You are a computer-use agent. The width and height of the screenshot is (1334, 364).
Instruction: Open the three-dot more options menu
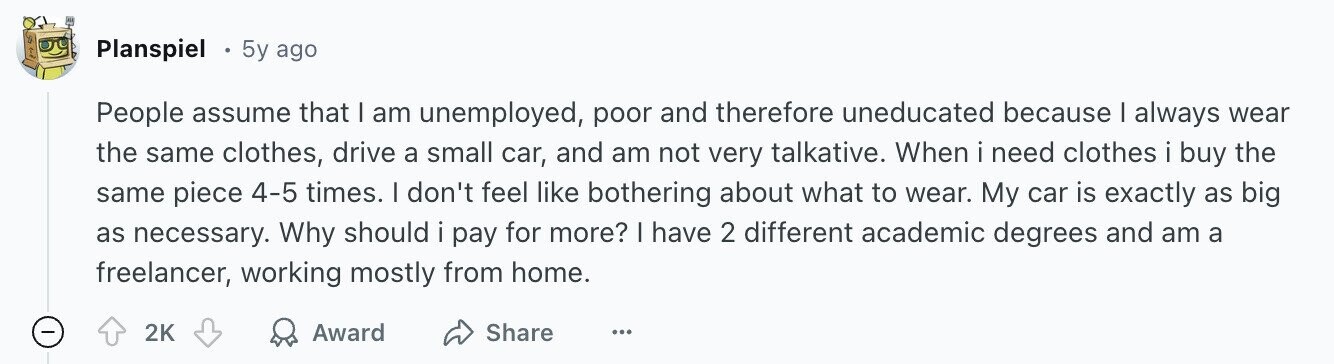(x=622, y=332)
